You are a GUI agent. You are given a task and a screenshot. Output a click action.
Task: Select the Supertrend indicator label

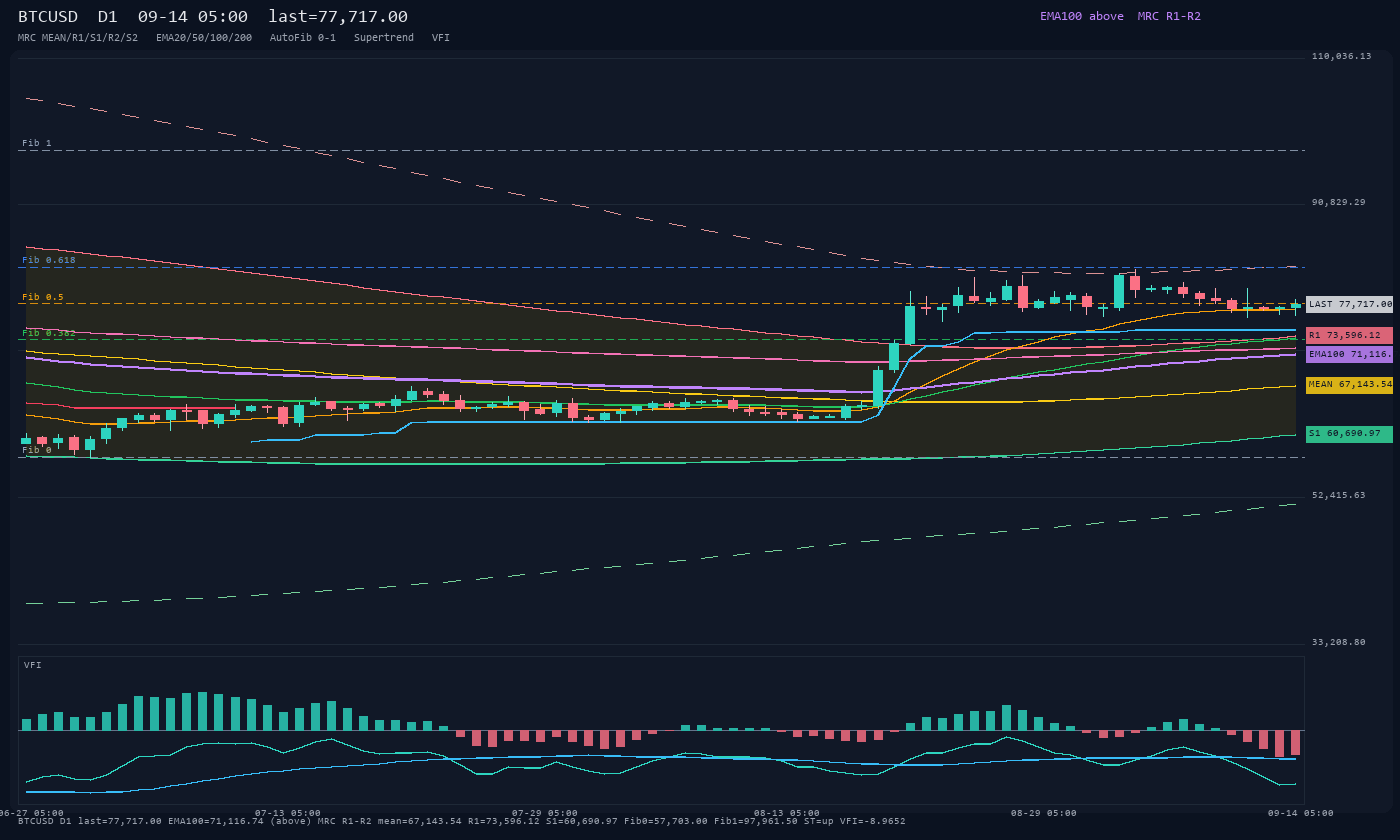click(x=384, y=38)
